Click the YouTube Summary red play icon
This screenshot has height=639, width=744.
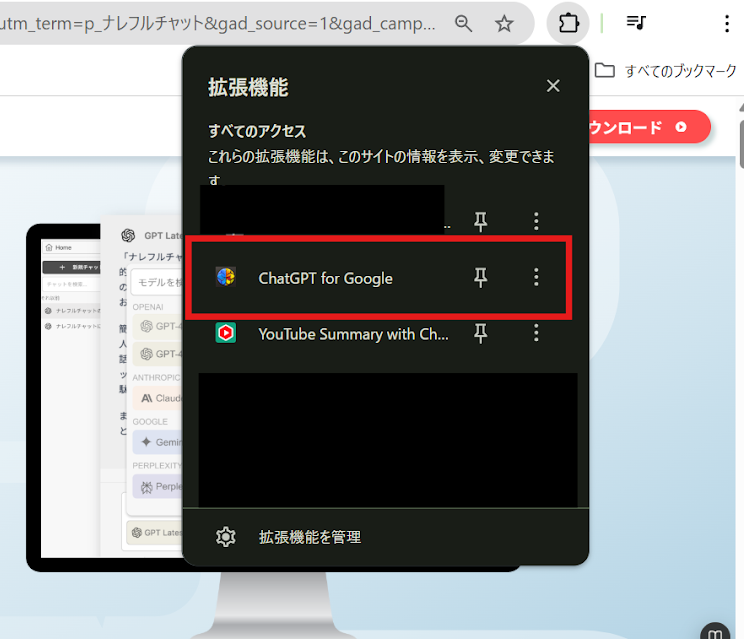click(x=226, y=333)
